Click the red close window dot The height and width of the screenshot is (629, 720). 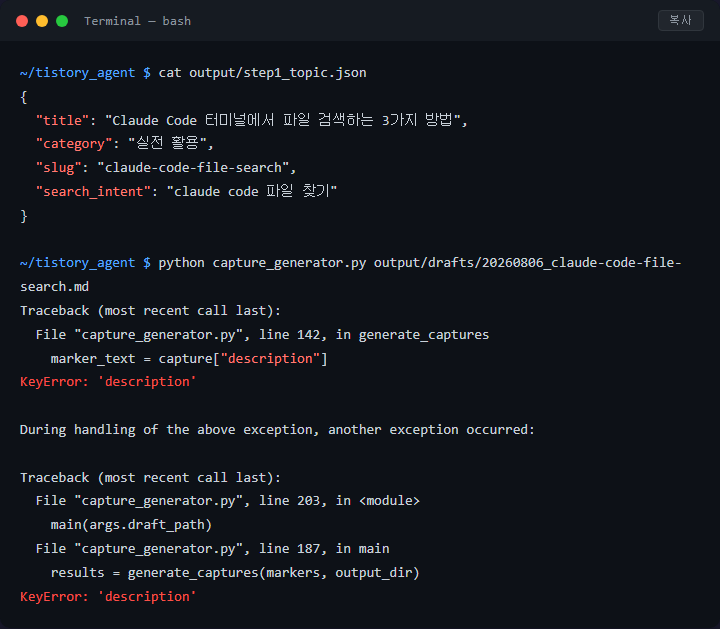[22, 21]
